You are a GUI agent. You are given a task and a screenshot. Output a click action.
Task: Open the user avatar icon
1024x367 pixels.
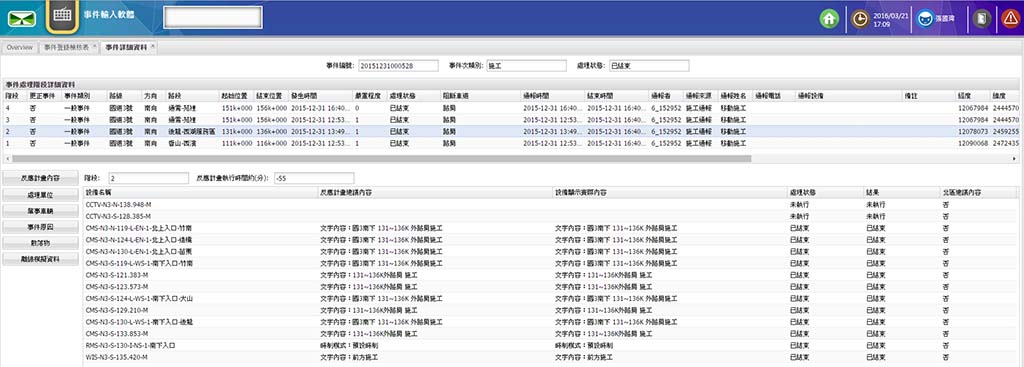pos(925,19)
